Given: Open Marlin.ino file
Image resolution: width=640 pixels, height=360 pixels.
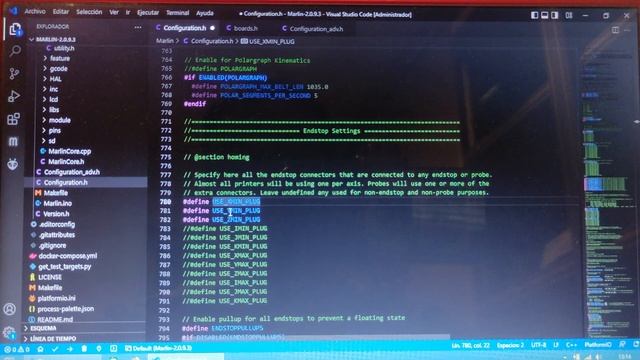Looking at the screenshot, I should pyautogui.click(x=57, y=203).
